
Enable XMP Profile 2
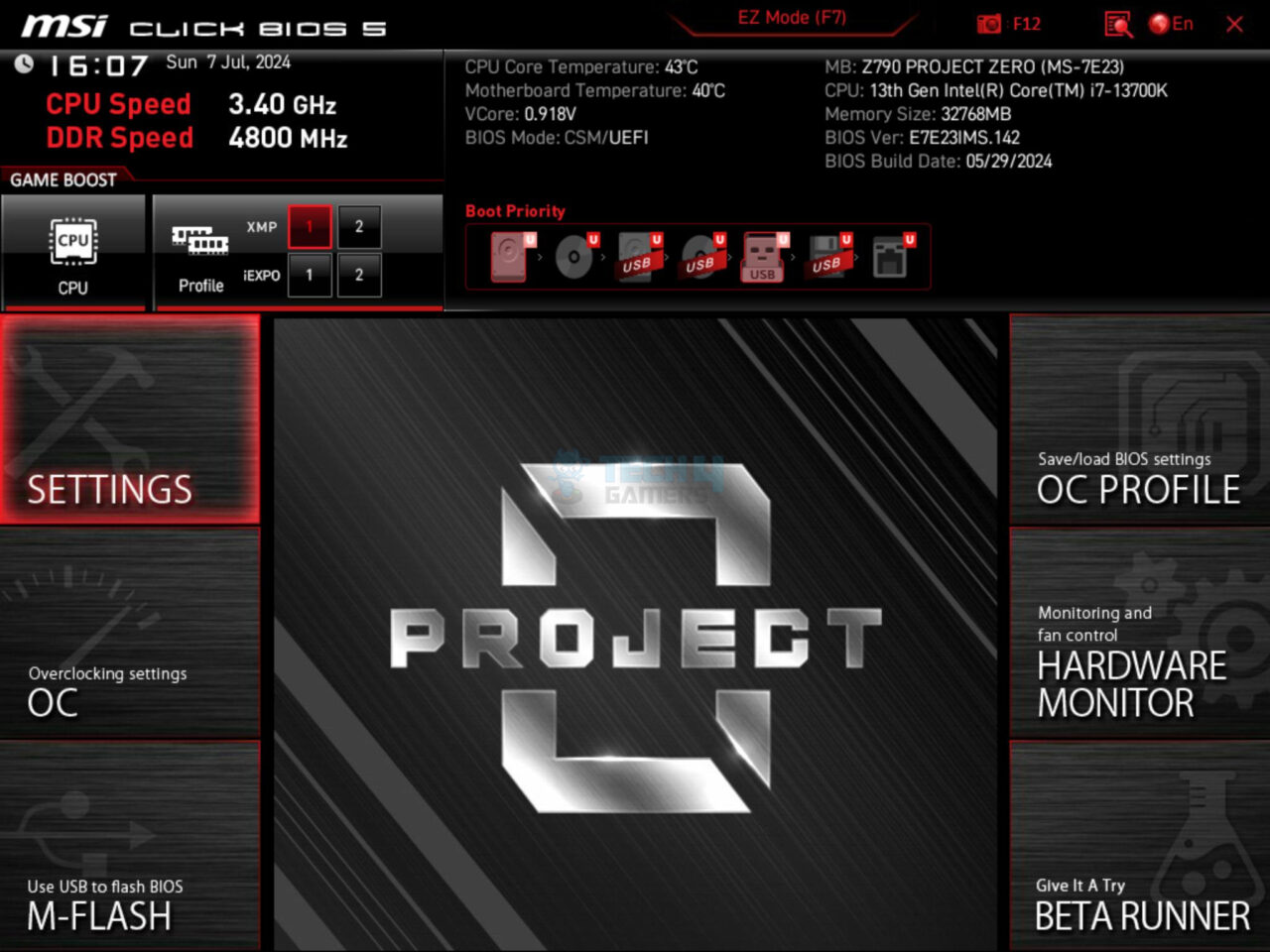(359, 226)
